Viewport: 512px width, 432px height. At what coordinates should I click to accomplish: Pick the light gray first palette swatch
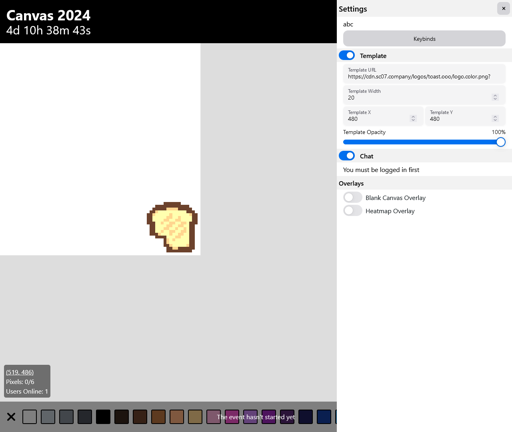pyautogui.click(x=29, y=417)
